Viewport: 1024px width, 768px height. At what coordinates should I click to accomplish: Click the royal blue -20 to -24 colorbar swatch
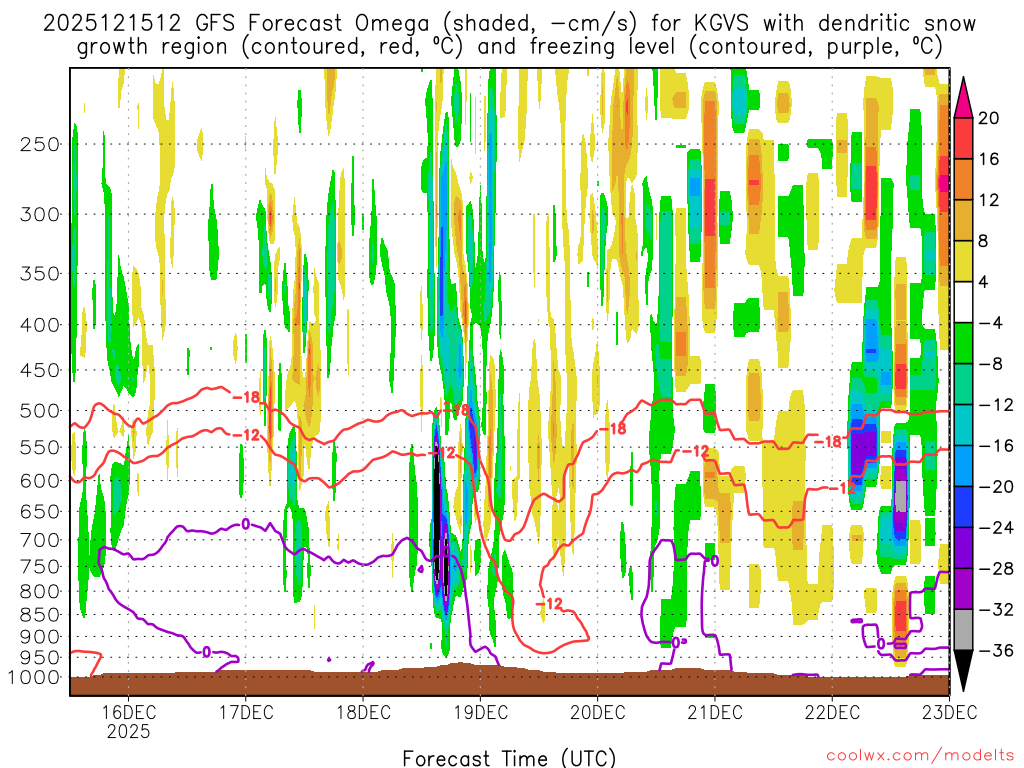pyautogui.click(x=963, y=507)
